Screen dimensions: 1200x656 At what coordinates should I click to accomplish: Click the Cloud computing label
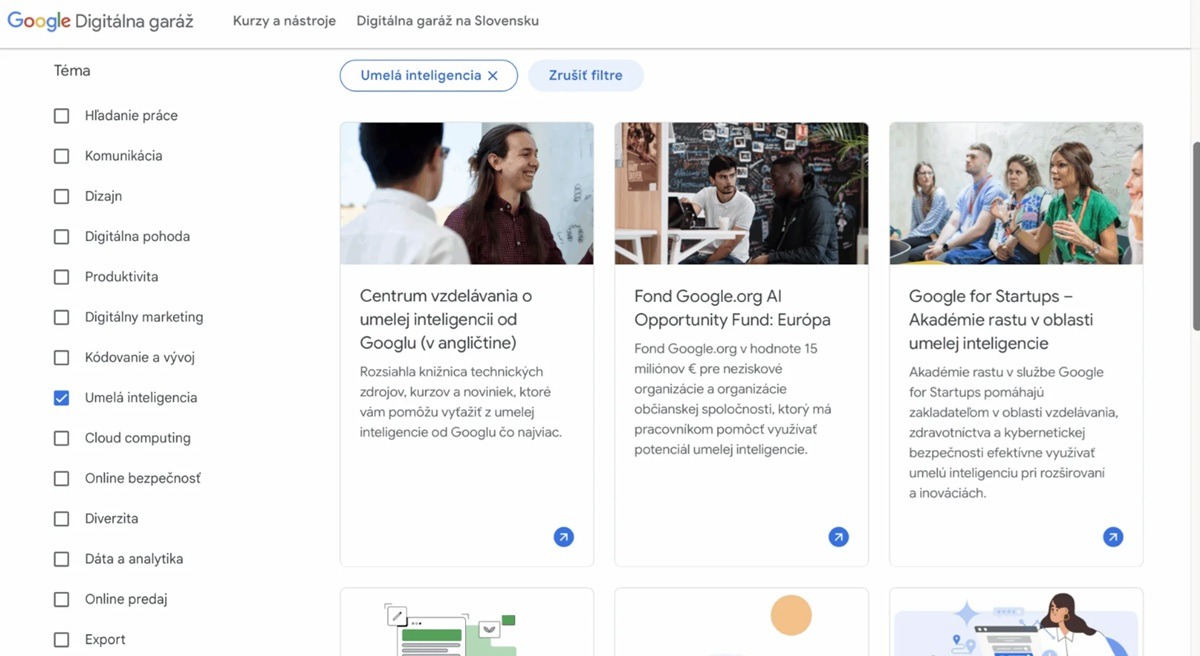pyautogui.click(x=138, y=438)
